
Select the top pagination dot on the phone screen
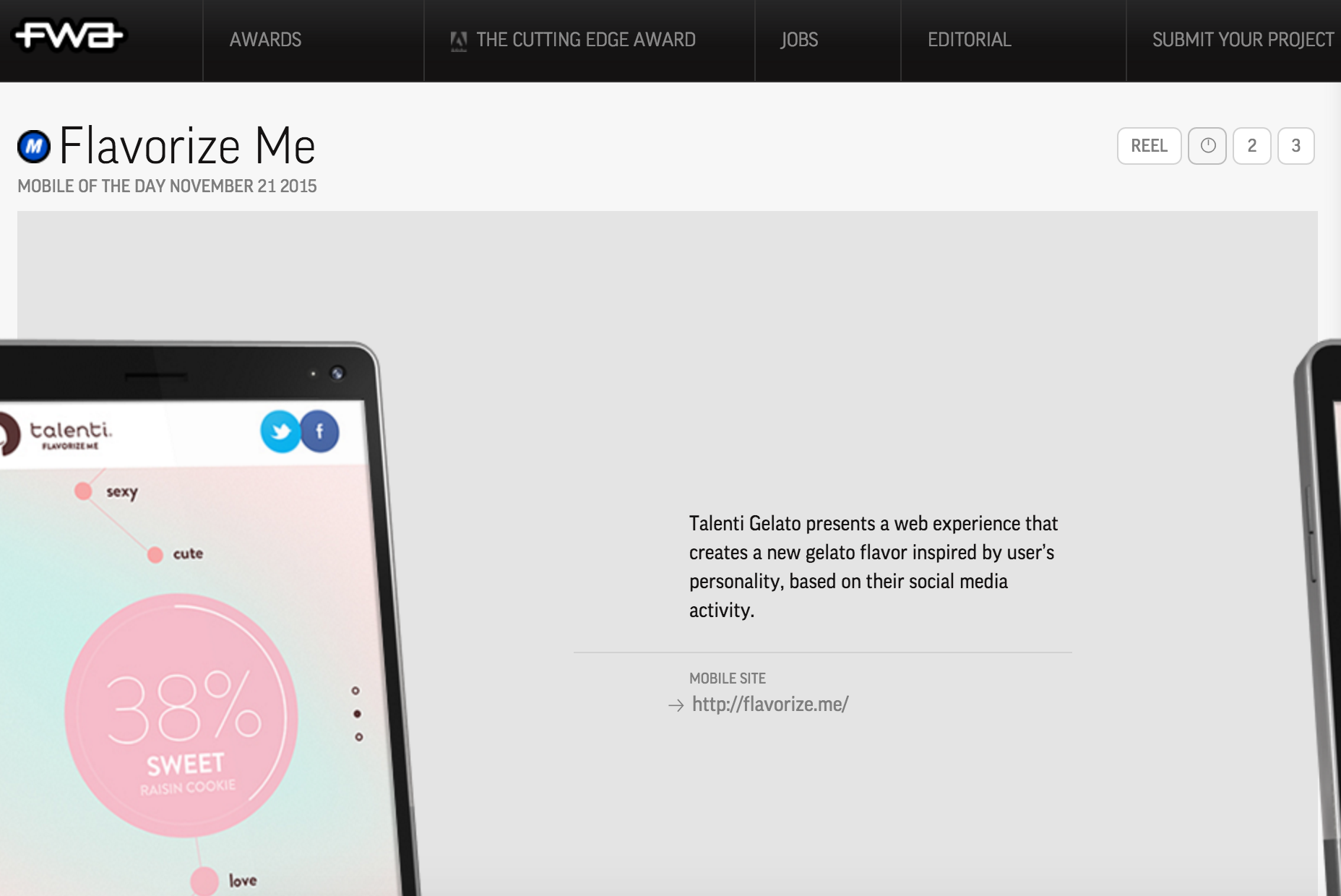(x=355, y=691)
